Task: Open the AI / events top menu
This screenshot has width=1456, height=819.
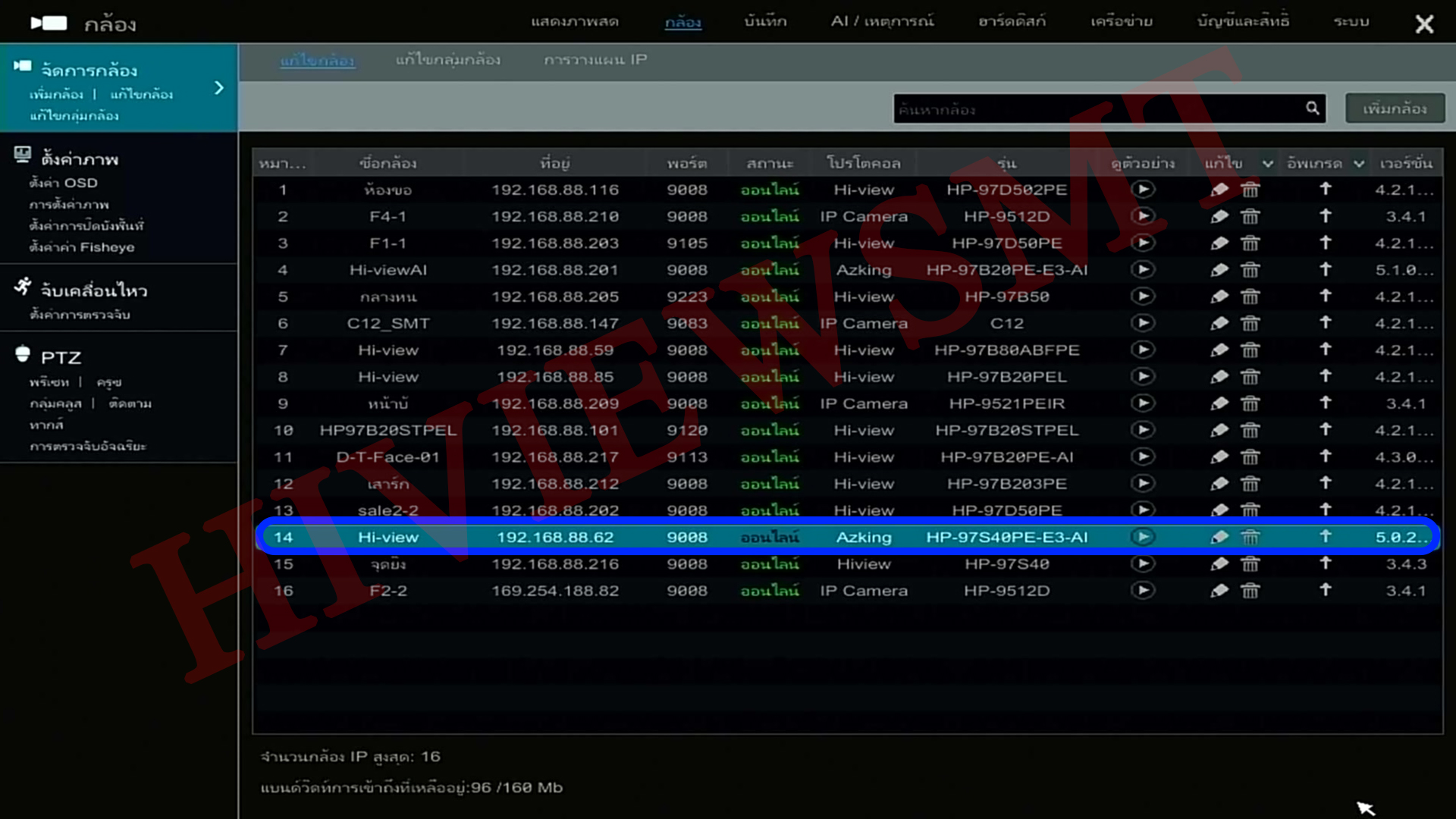Action: pyautogui.click(x=882, y=21)
